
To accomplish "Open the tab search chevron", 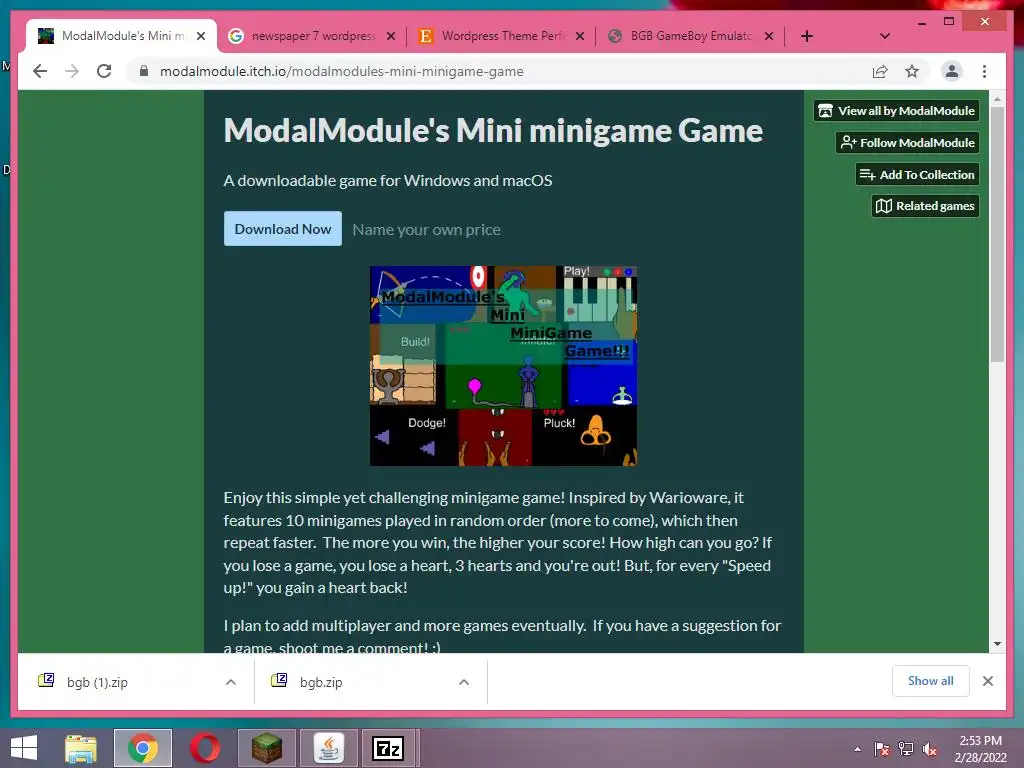I will point(884,36).
